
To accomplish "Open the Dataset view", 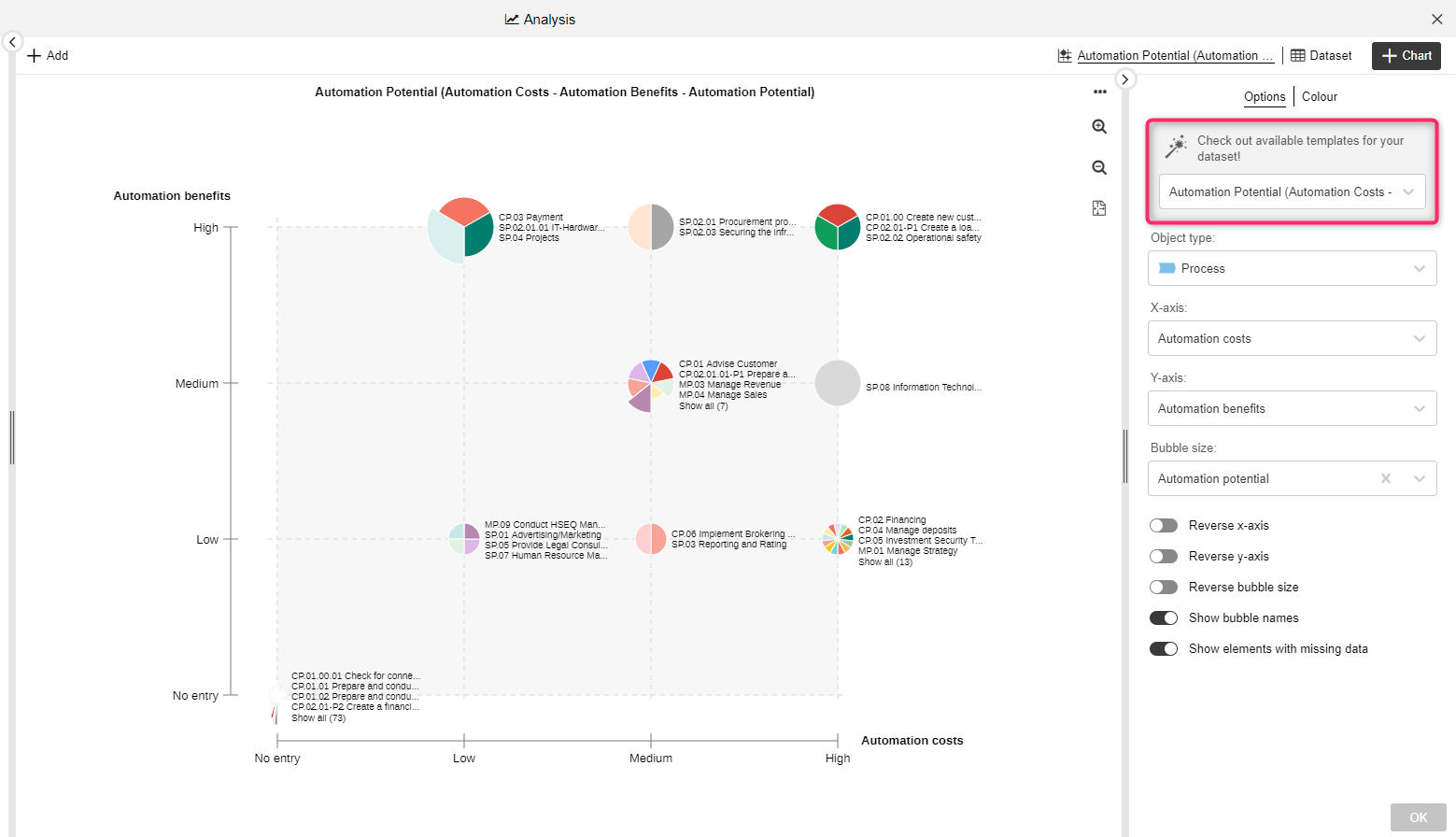I will 1321,56.
